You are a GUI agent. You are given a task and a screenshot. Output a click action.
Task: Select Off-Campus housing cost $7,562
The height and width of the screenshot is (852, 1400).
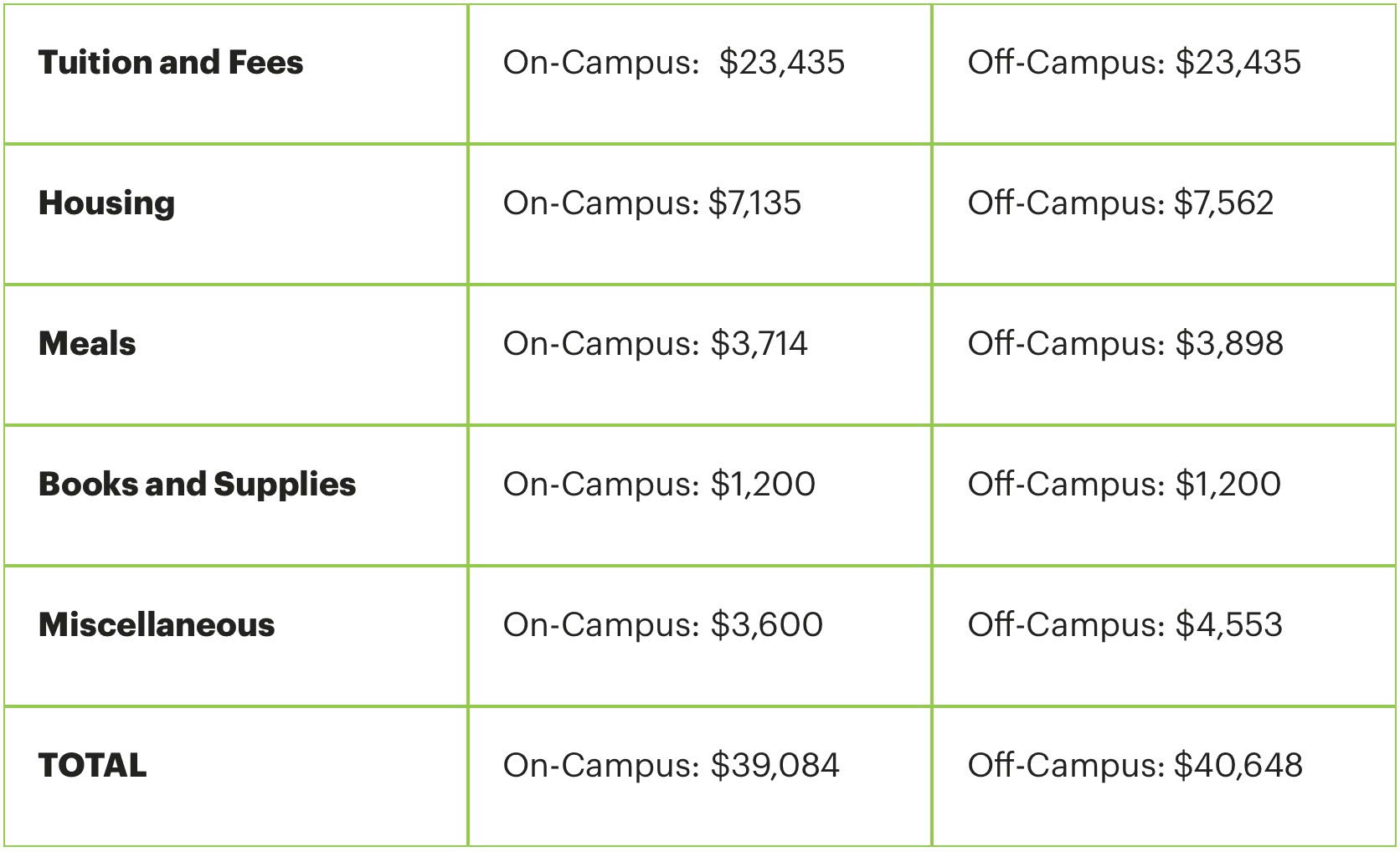[x=1121, y=203]
